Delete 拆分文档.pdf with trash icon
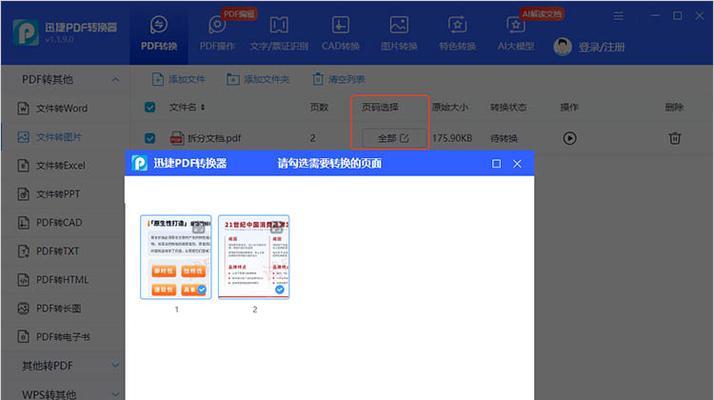714x400 pixels. [675, 138]
